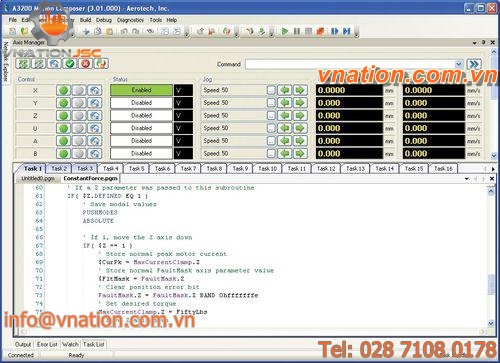Enable the A axis with its green button
This screenshot has height=363, width=500.
pos(63,141)
